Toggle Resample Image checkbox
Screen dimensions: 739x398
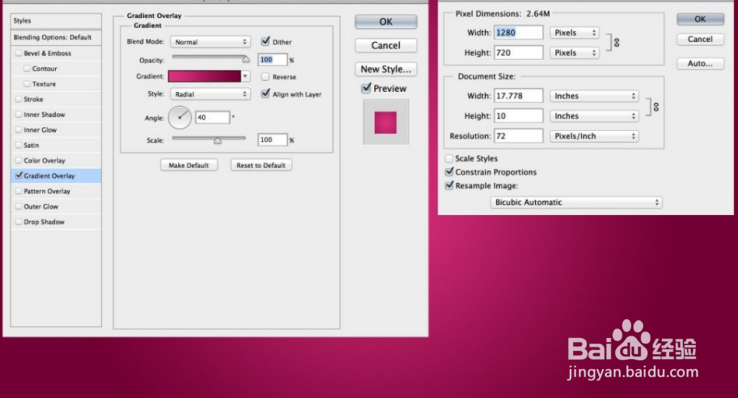click(x=449, y=185)
